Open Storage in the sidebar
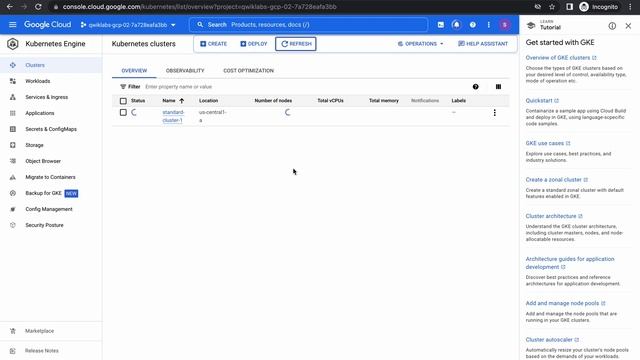 (34, 145)
